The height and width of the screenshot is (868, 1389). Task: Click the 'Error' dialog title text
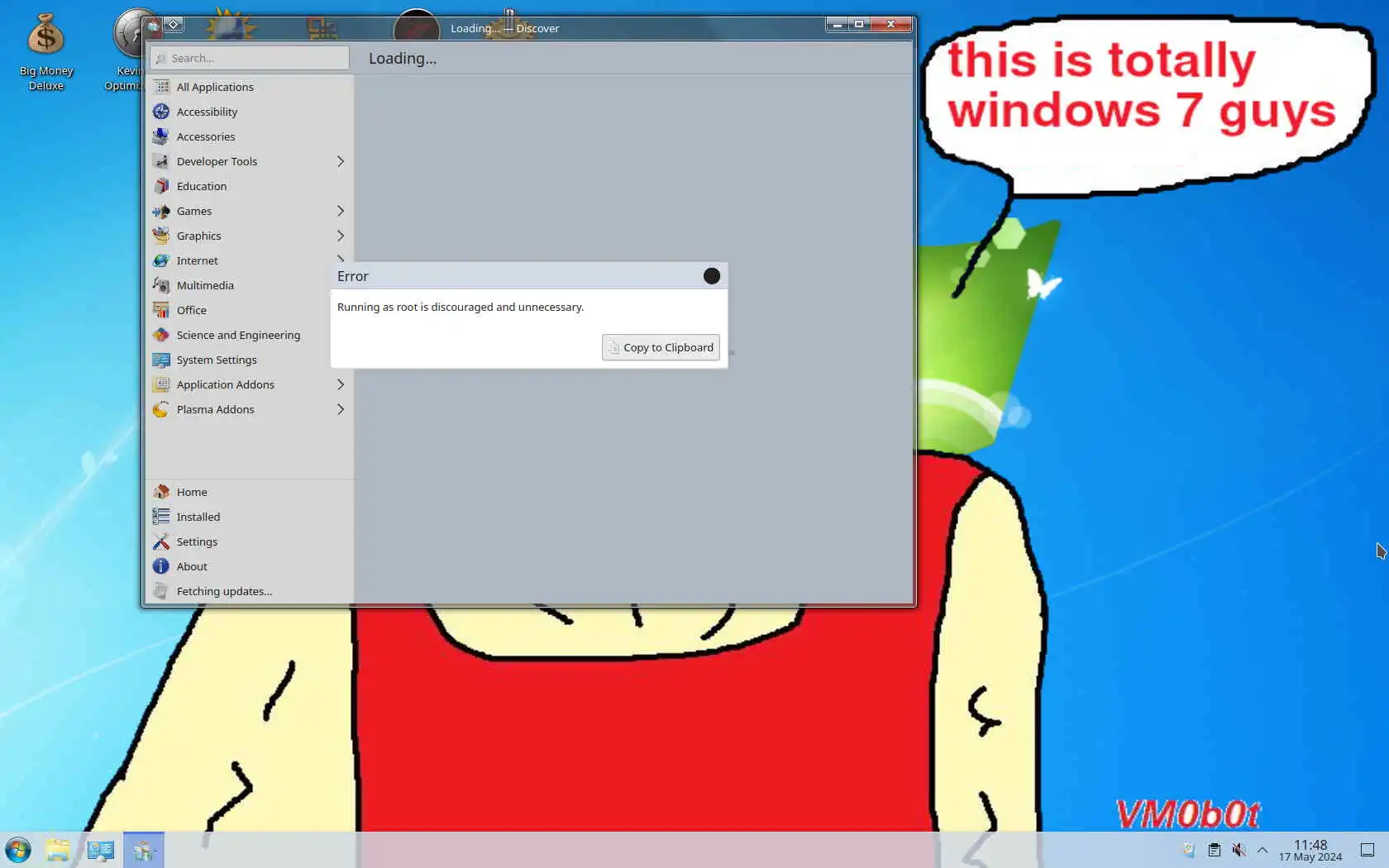tap(353, 276)
